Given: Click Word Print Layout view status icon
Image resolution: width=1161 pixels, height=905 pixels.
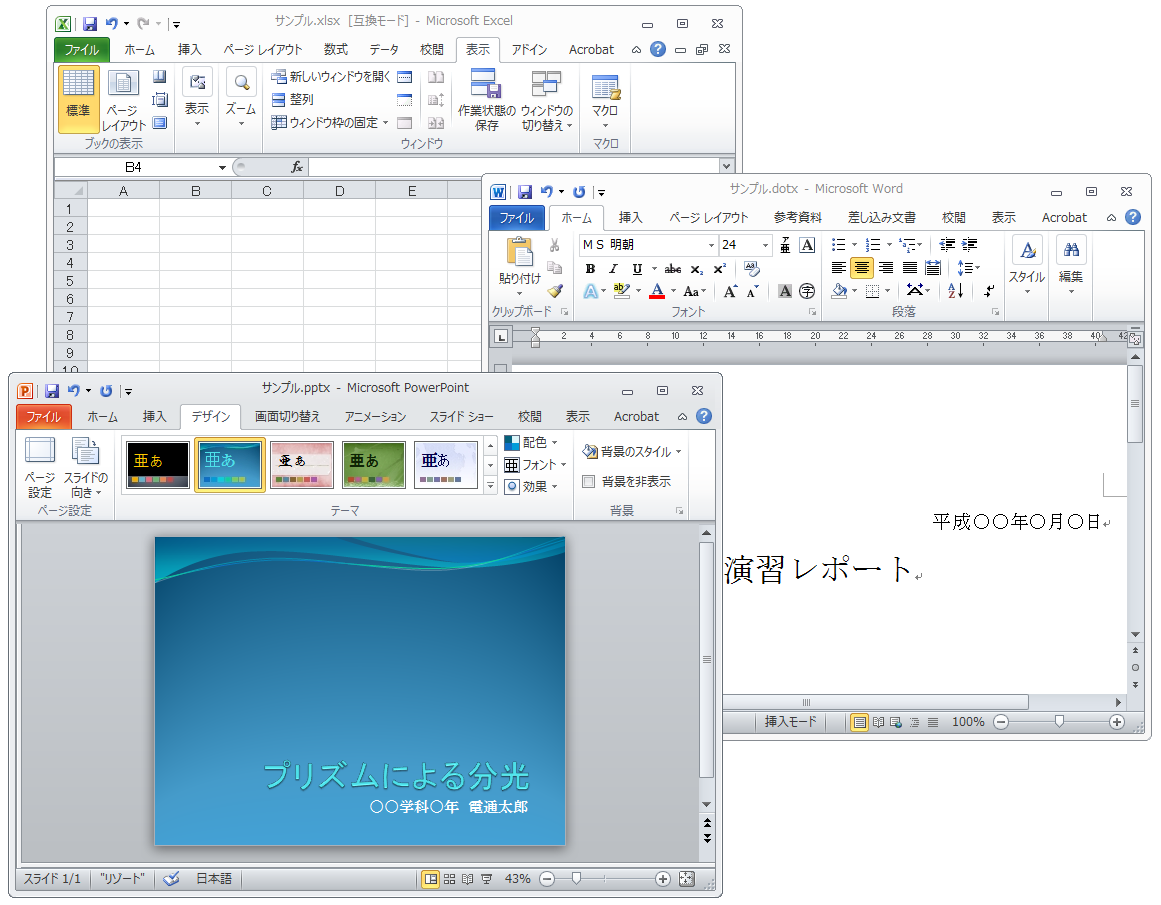Looking at the screenshot, I should tap(859, 722).
